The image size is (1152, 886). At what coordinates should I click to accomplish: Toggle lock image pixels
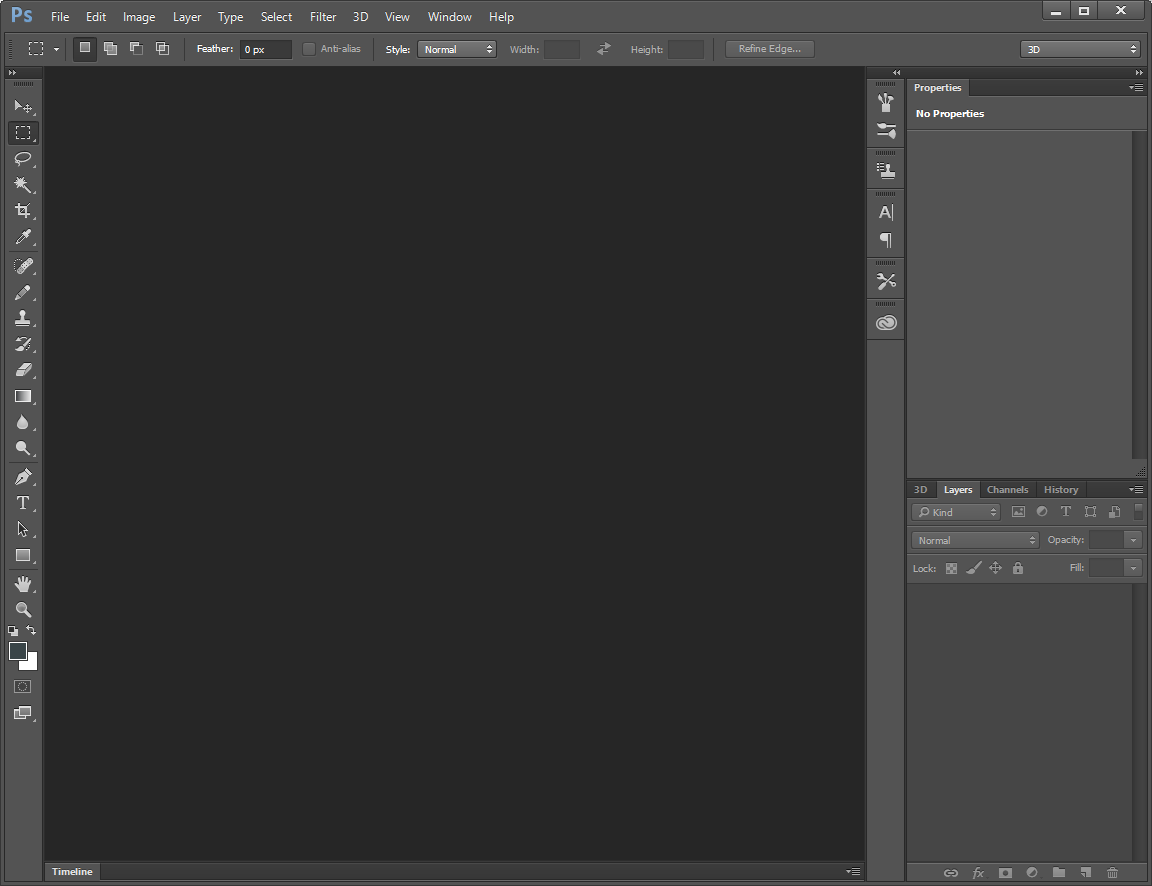[973, 568]
